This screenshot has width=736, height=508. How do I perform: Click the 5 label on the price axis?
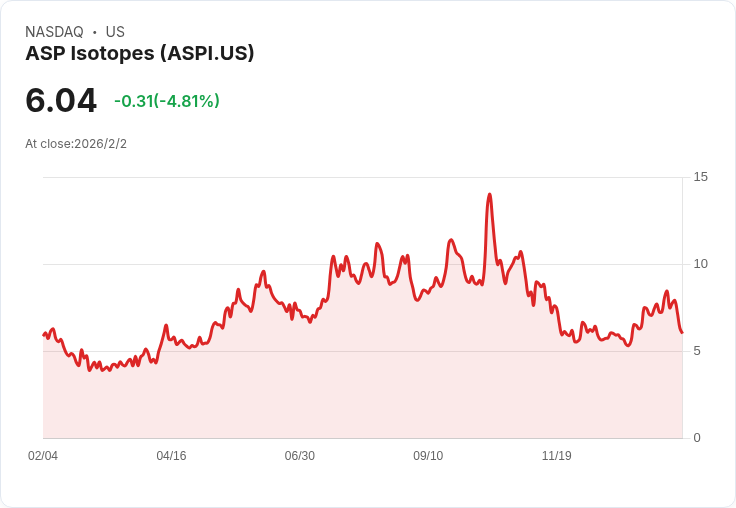(697, 351)
